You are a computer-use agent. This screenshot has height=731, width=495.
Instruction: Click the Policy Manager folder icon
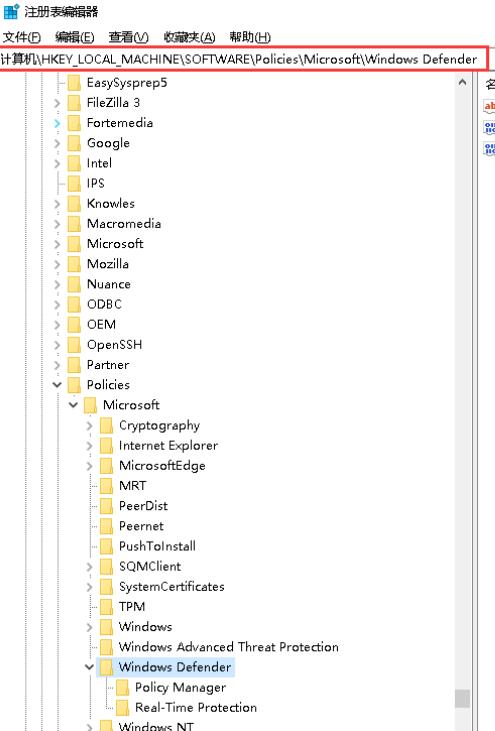tap(123, 687)
